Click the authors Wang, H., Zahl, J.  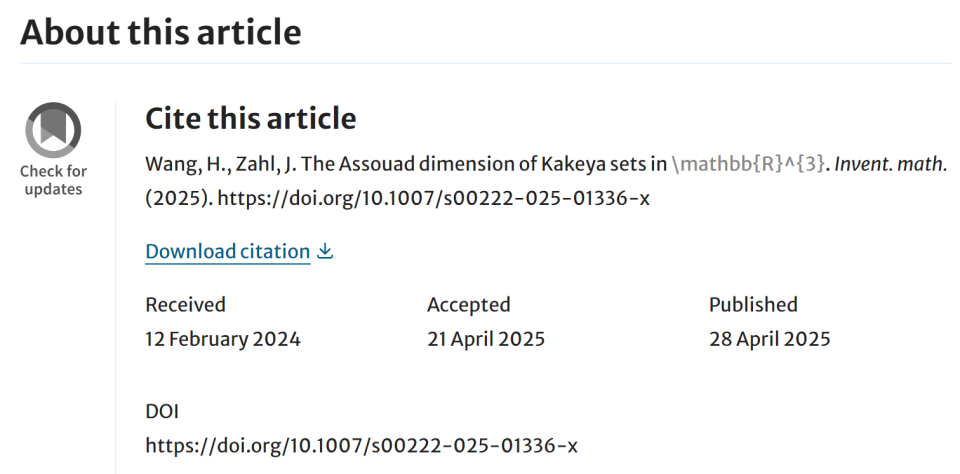point(221,165)
